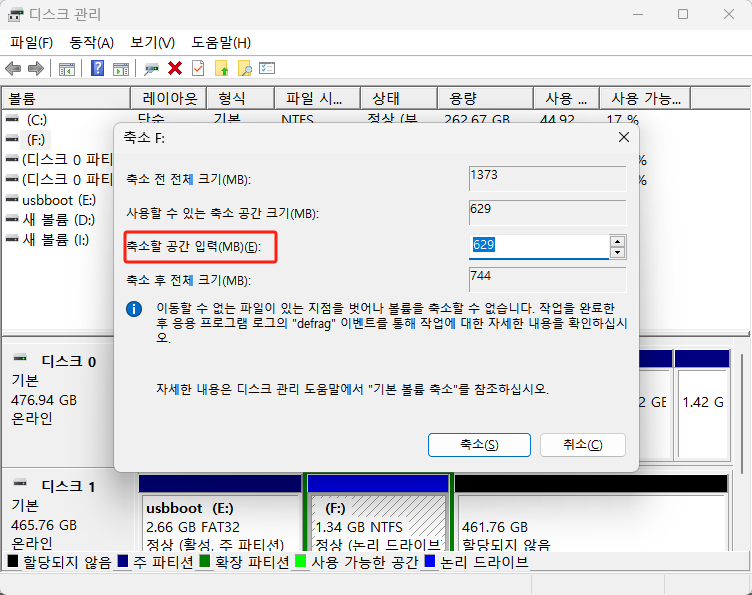Screen dimensions: 752x595
Task: Sort by the 볼륨 column header
Action: click(66, 98)
